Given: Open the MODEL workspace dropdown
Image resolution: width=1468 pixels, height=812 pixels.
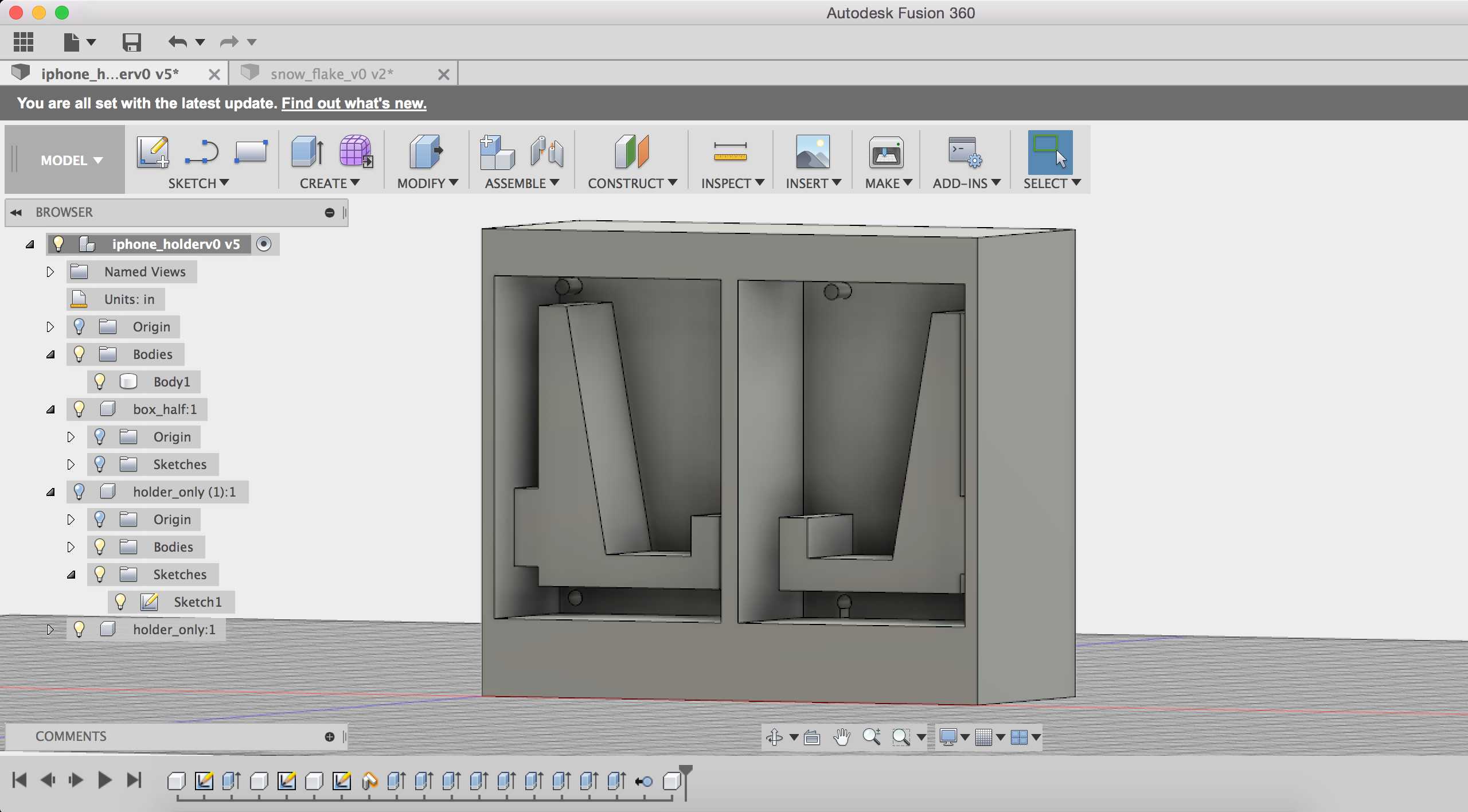Looking at the screenshot, I should (71, 160).
